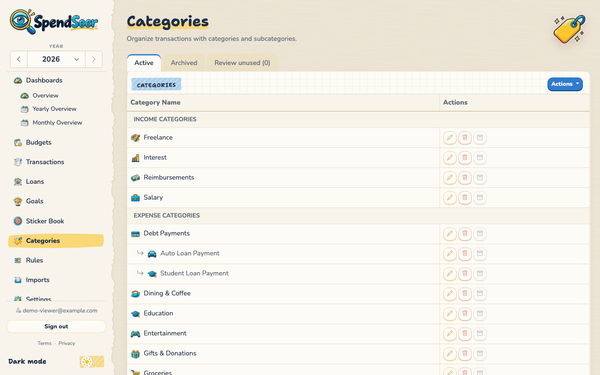Select the Groceries category row
The image size is (600, 375).
click(283, 371)
